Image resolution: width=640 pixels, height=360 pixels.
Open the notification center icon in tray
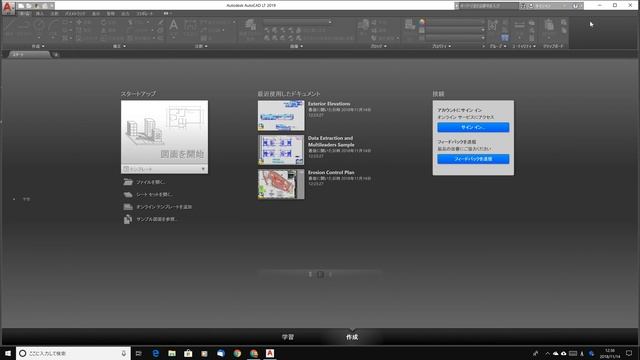tap(629, 353)
